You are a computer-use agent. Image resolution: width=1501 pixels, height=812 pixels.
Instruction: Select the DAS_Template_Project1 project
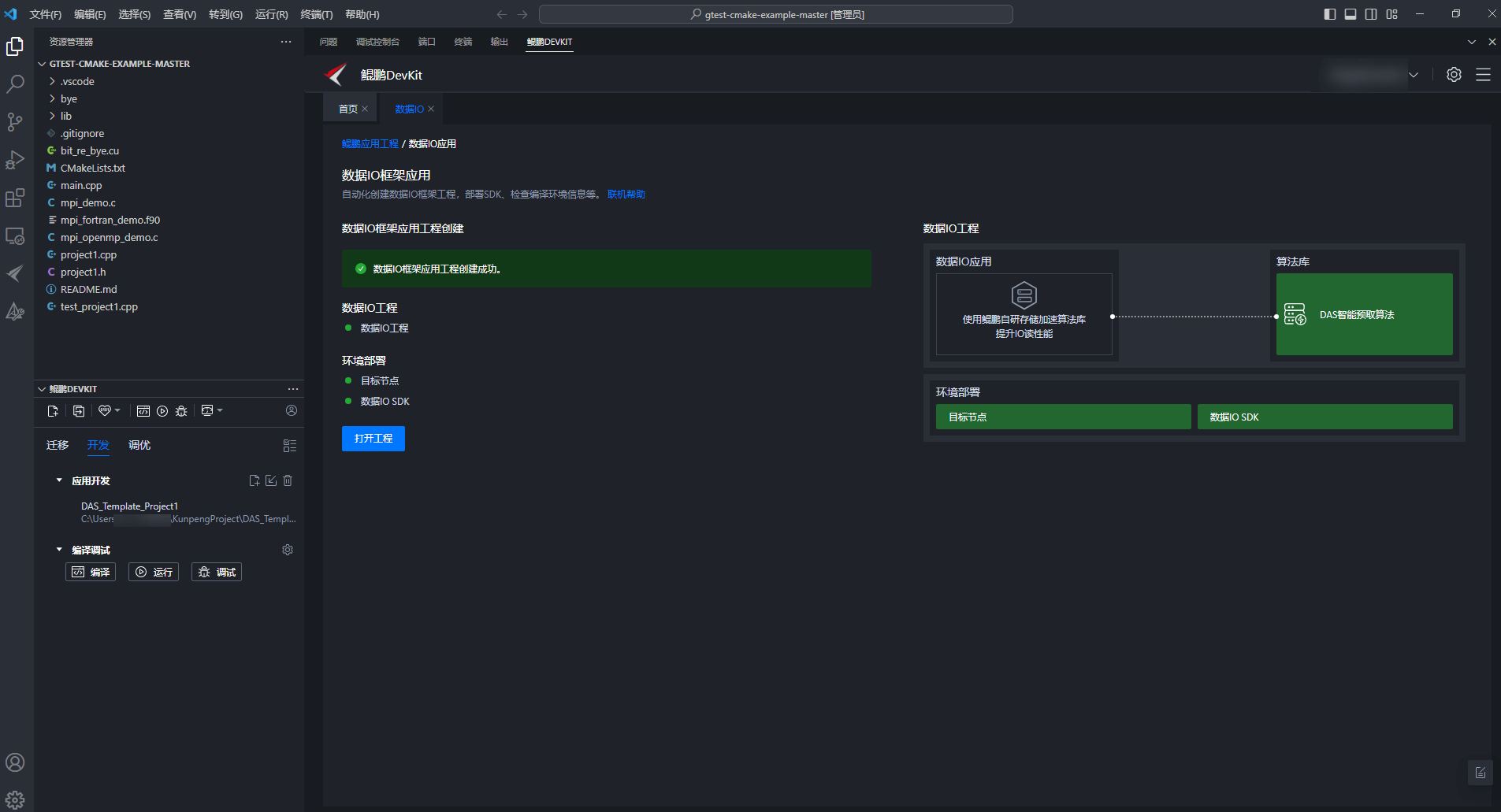click(129, 506)
